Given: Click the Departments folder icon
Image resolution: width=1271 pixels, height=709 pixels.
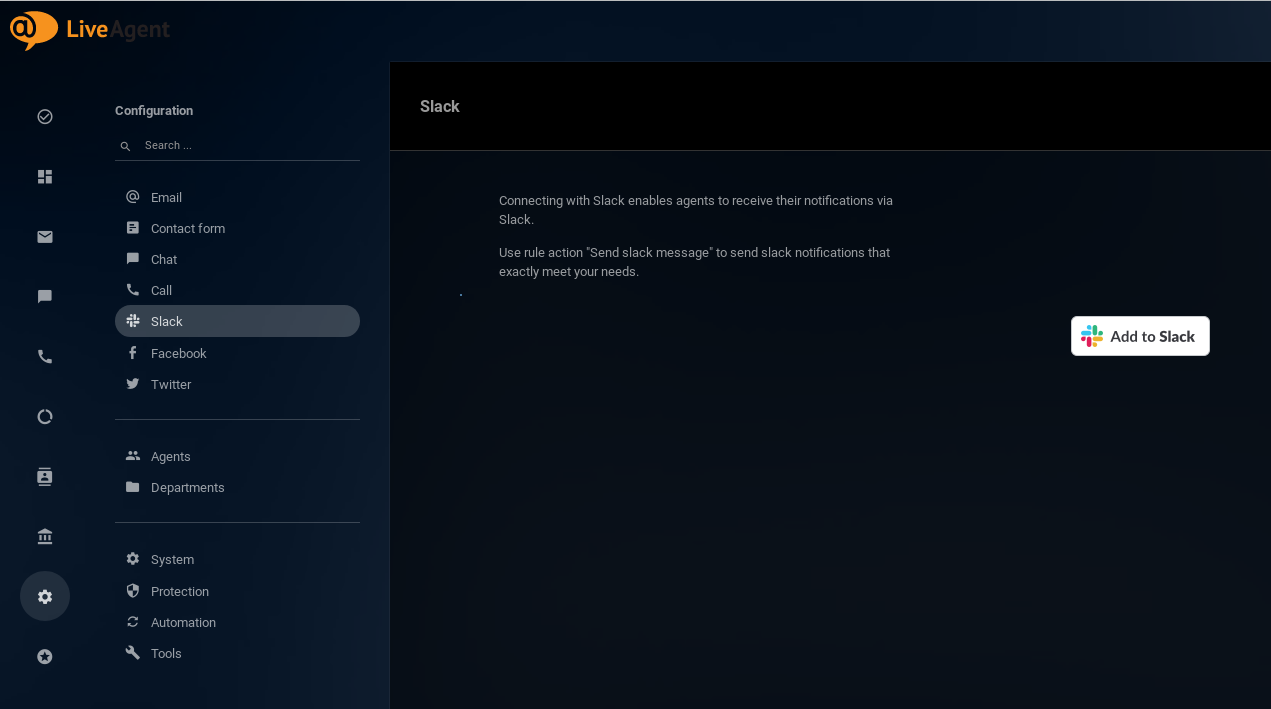Looking at the screenshot, I should click(133, 487).
